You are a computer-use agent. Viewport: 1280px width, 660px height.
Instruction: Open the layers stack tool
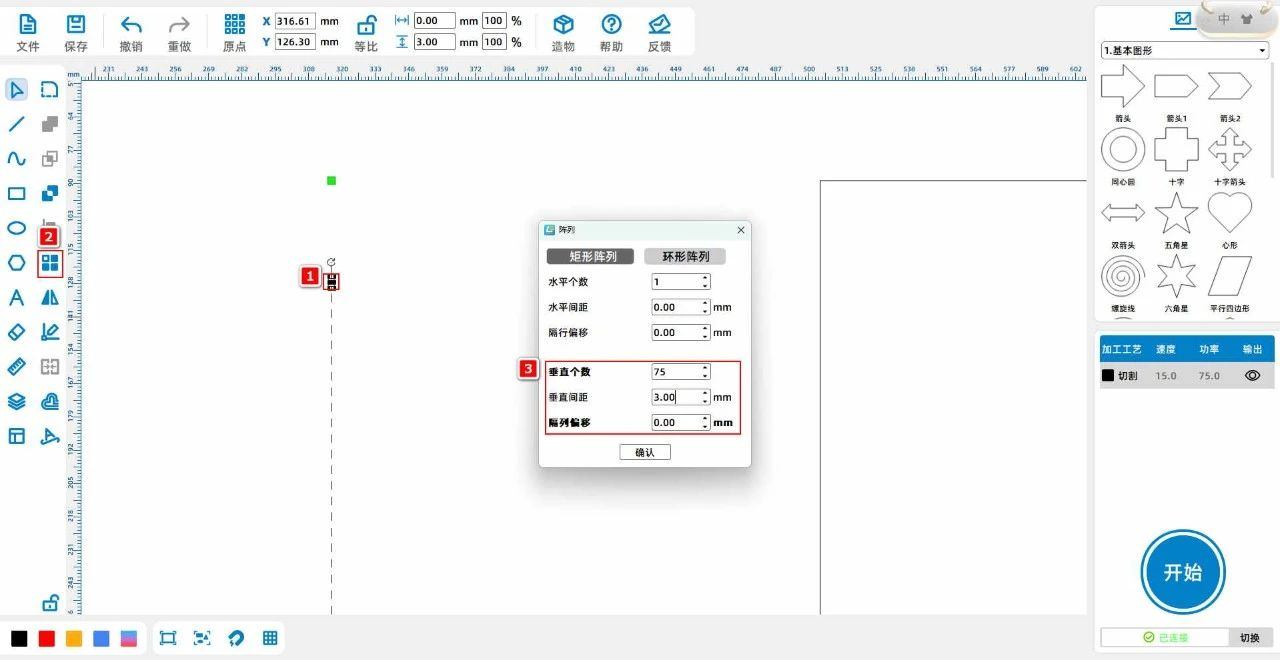[17, 401]
